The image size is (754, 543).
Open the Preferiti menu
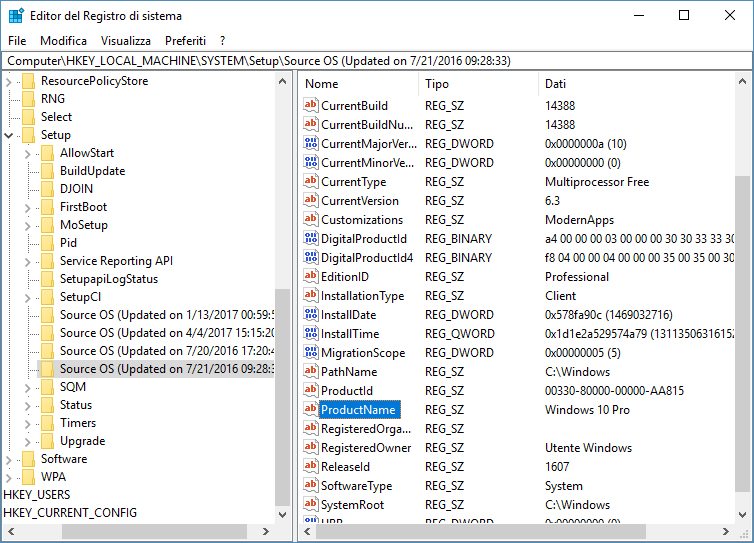coord(185,40)
